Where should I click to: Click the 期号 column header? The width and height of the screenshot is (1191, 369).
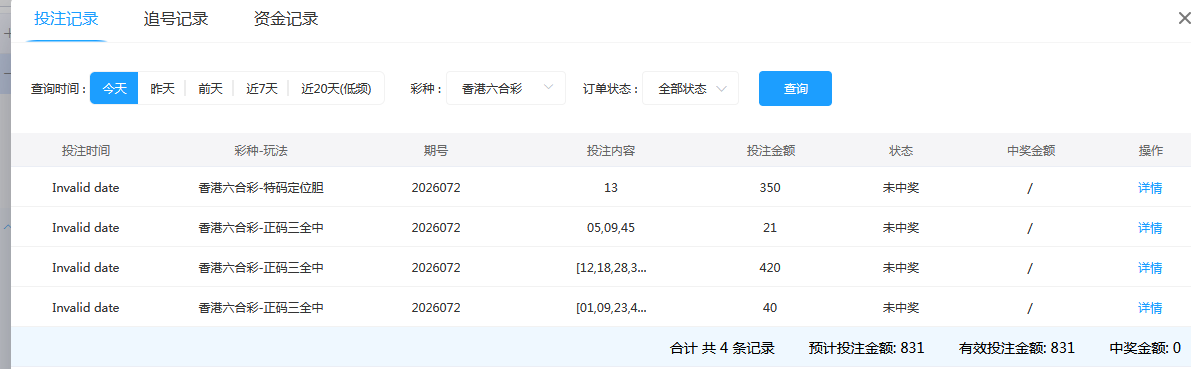436,150
